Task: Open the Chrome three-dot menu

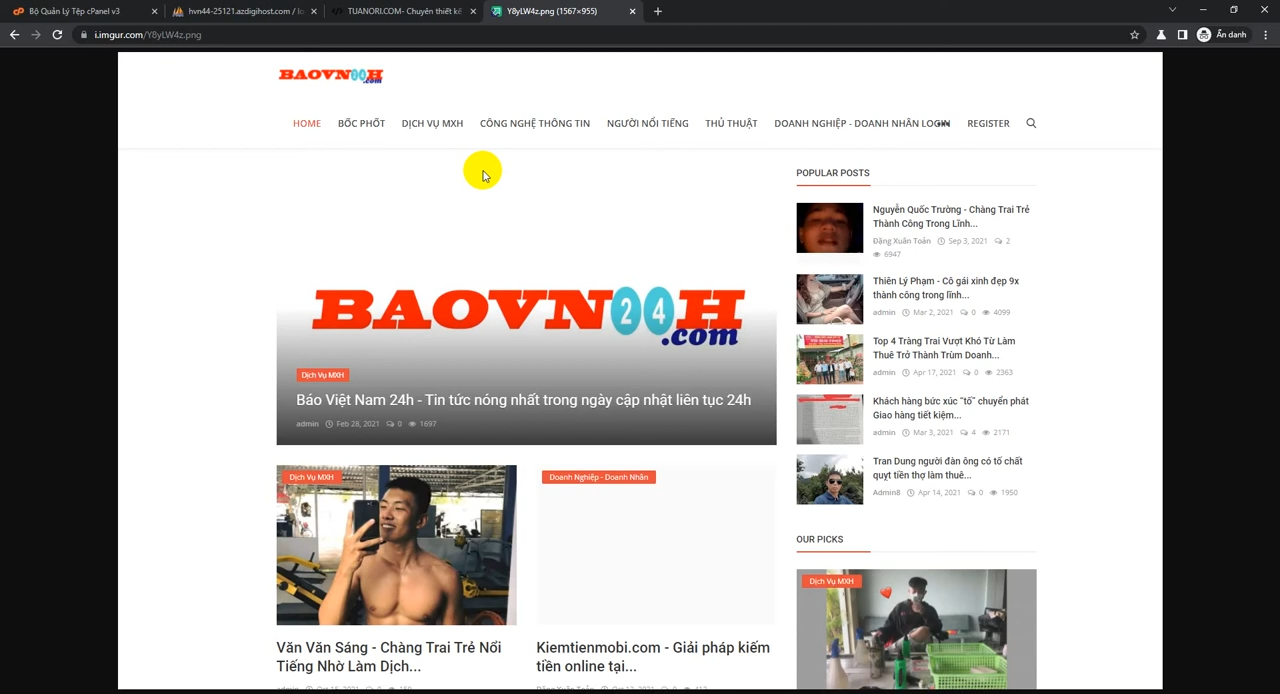Action: (x=1265, y=34)
